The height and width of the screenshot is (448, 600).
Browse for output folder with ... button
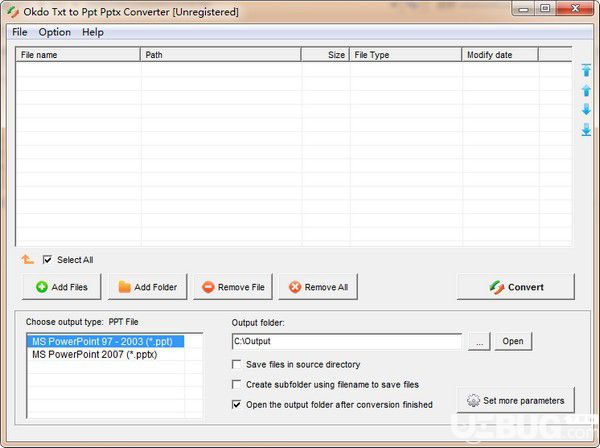point(479,341)
